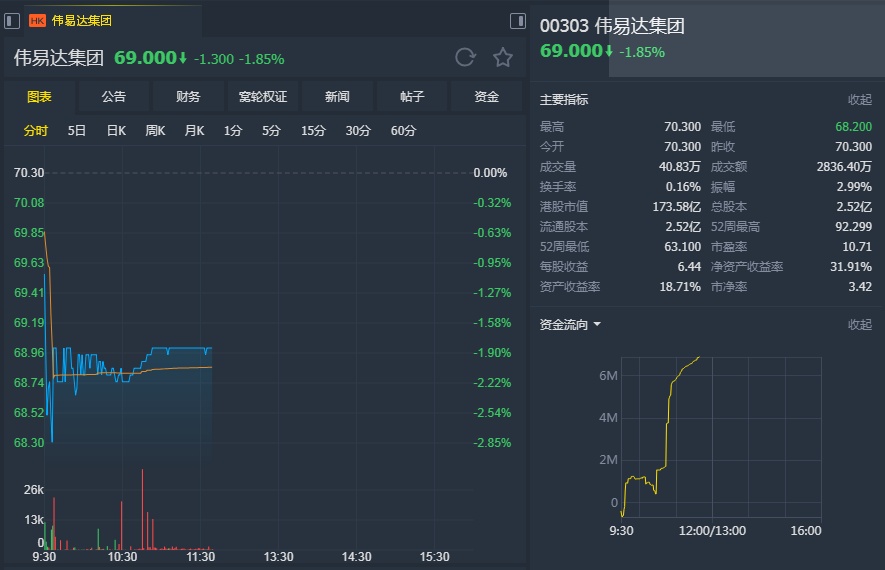885x570 pixels.
Task: Select the 月K chart period
Action: tap(194, 131)
